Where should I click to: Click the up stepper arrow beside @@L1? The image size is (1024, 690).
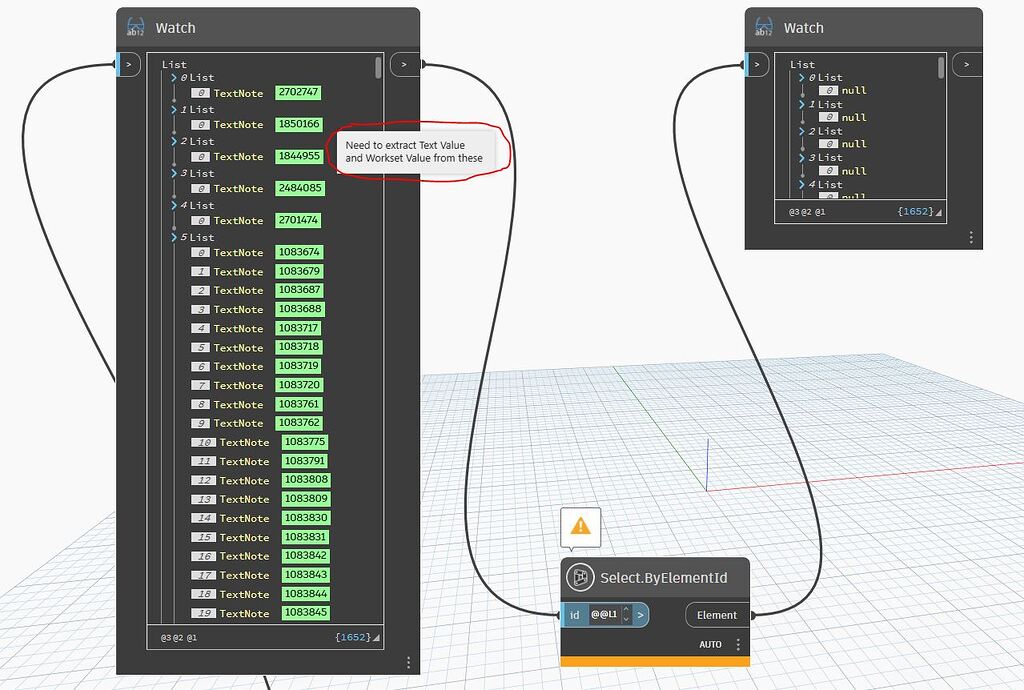pyautogui.click(x=625, y=610)
